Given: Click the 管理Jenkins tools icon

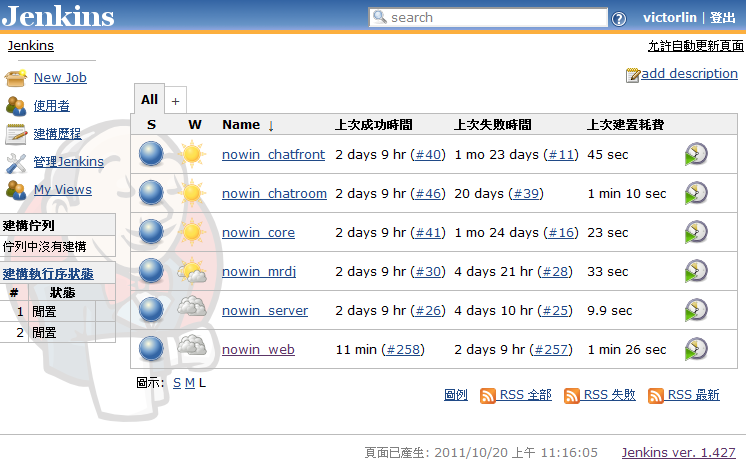Looking at the screenshot, I should [16, 161].
